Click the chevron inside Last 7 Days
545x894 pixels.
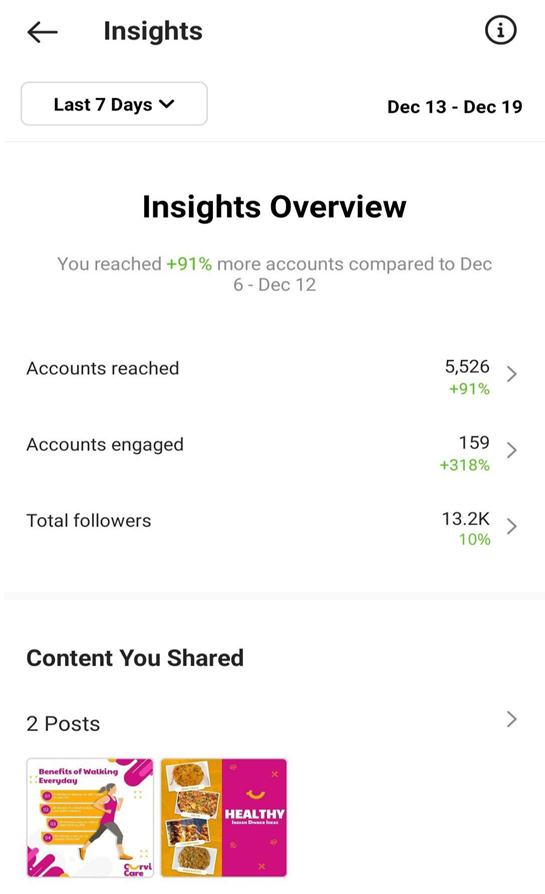[166, 104]
